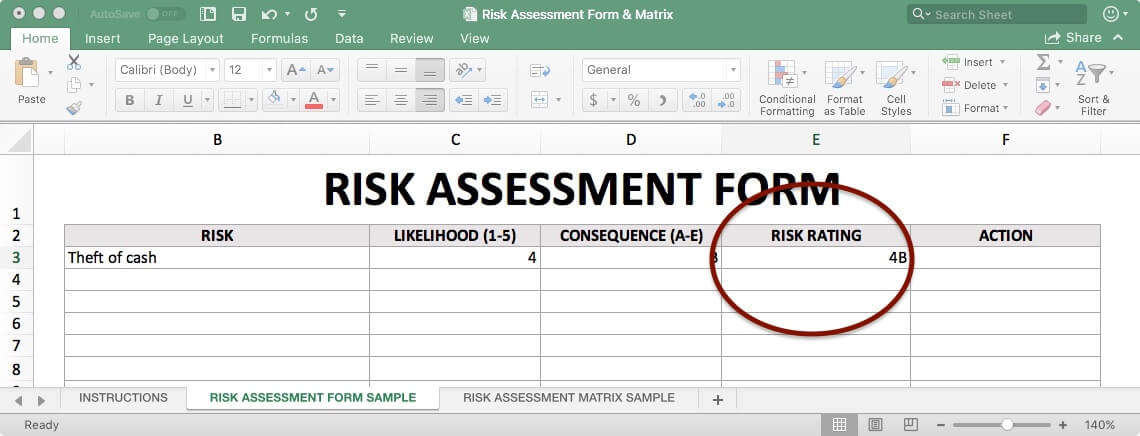Apply the Fill Color bucket
Screen dimensions: 1140x436
274,100
